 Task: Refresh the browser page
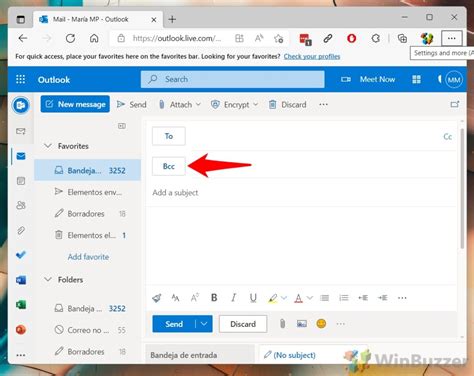click(70, 38)
